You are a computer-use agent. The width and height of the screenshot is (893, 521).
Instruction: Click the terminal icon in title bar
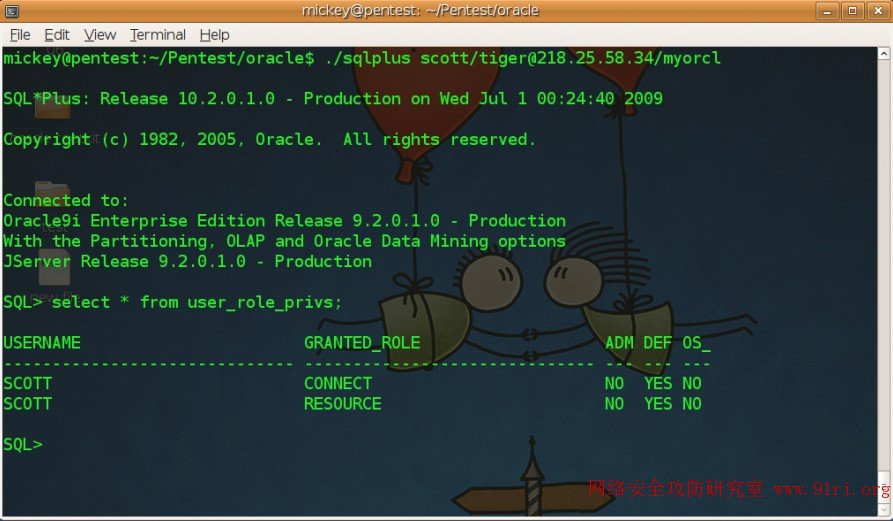click(12, 11)
